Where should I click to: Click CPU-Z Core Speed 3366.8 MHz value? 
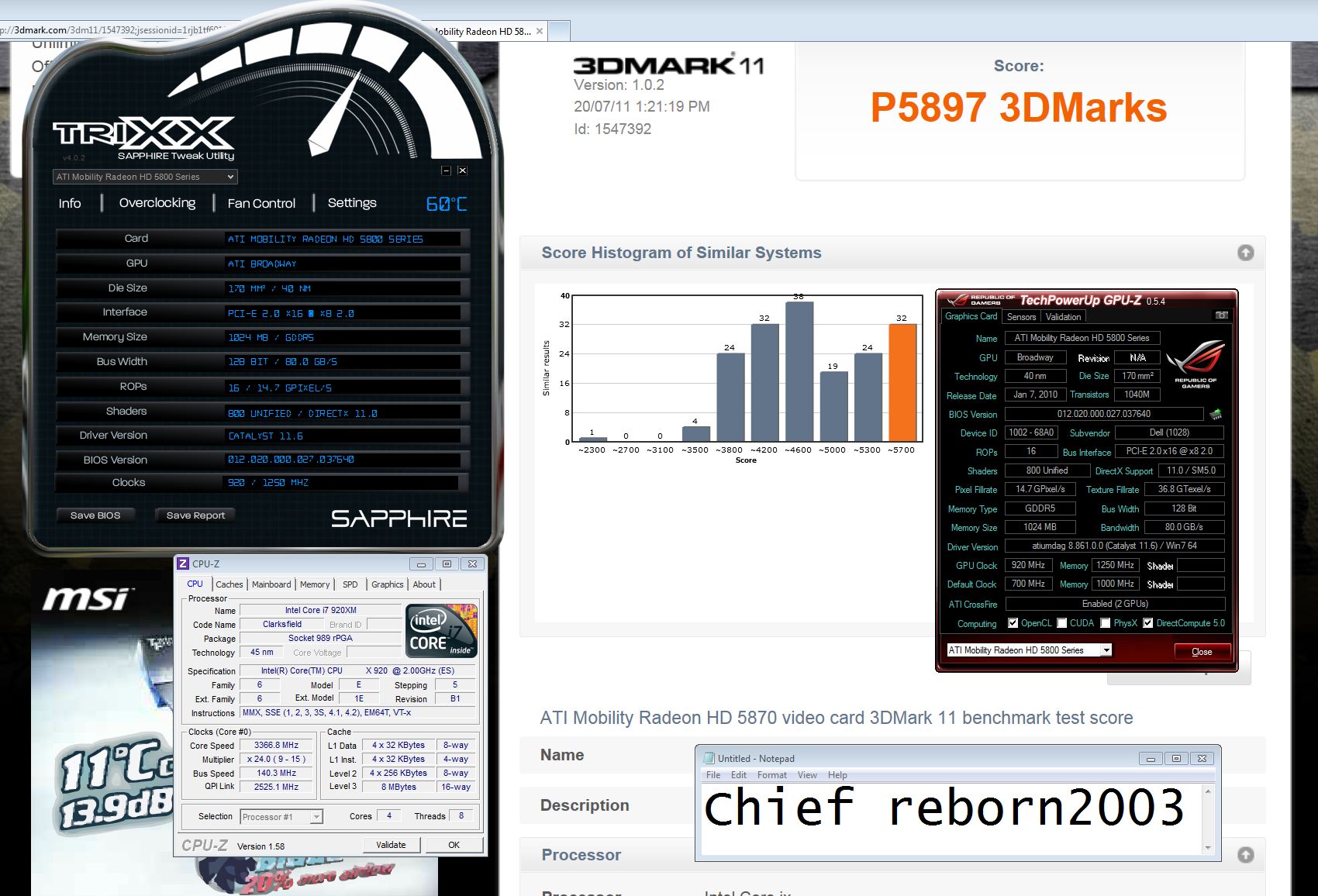click(x=276, y=746)
